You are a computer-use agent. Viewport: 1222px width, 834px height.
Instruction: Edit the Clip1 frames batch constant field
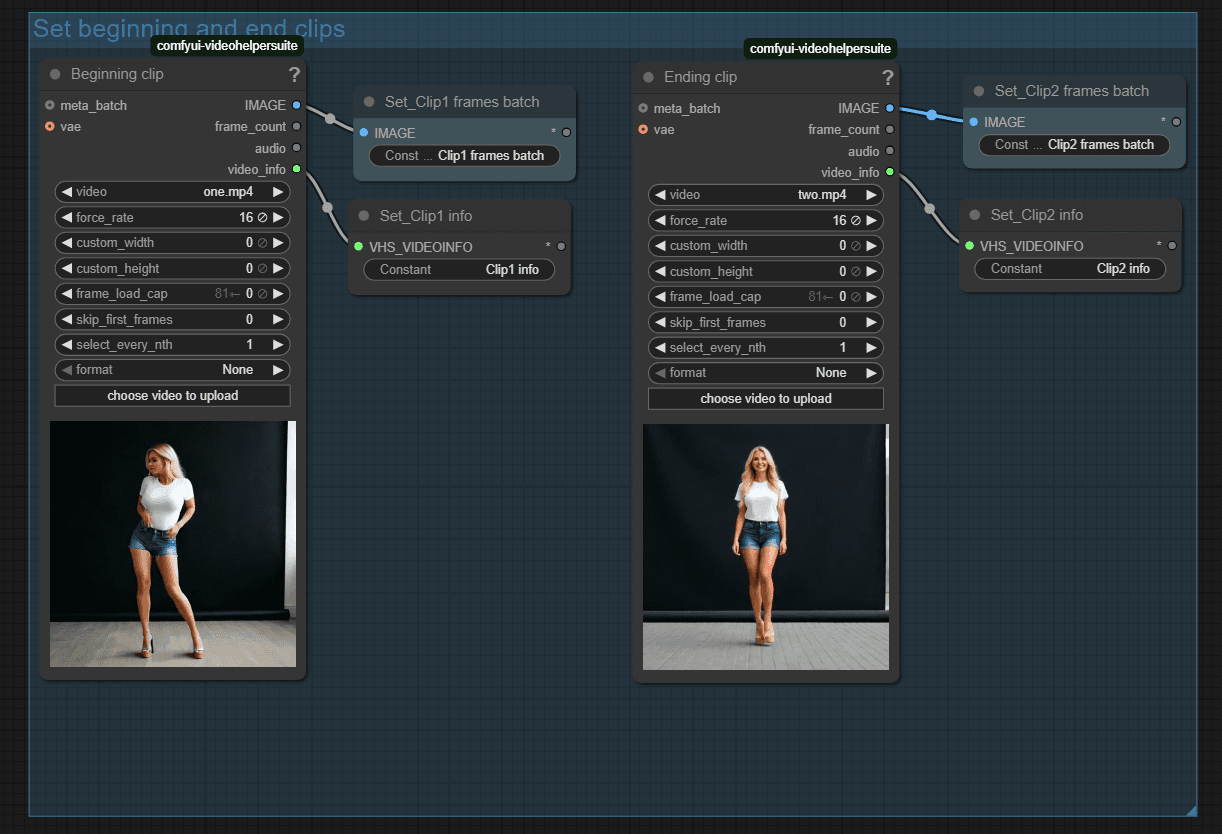pos(464,156)
